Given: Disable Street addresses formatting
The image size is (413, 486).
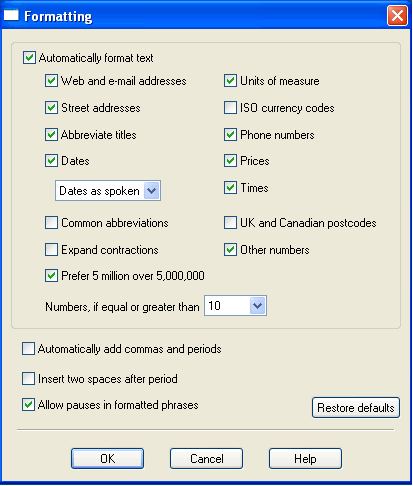Looking at the screenshot, I should click(x=51, y=108).
